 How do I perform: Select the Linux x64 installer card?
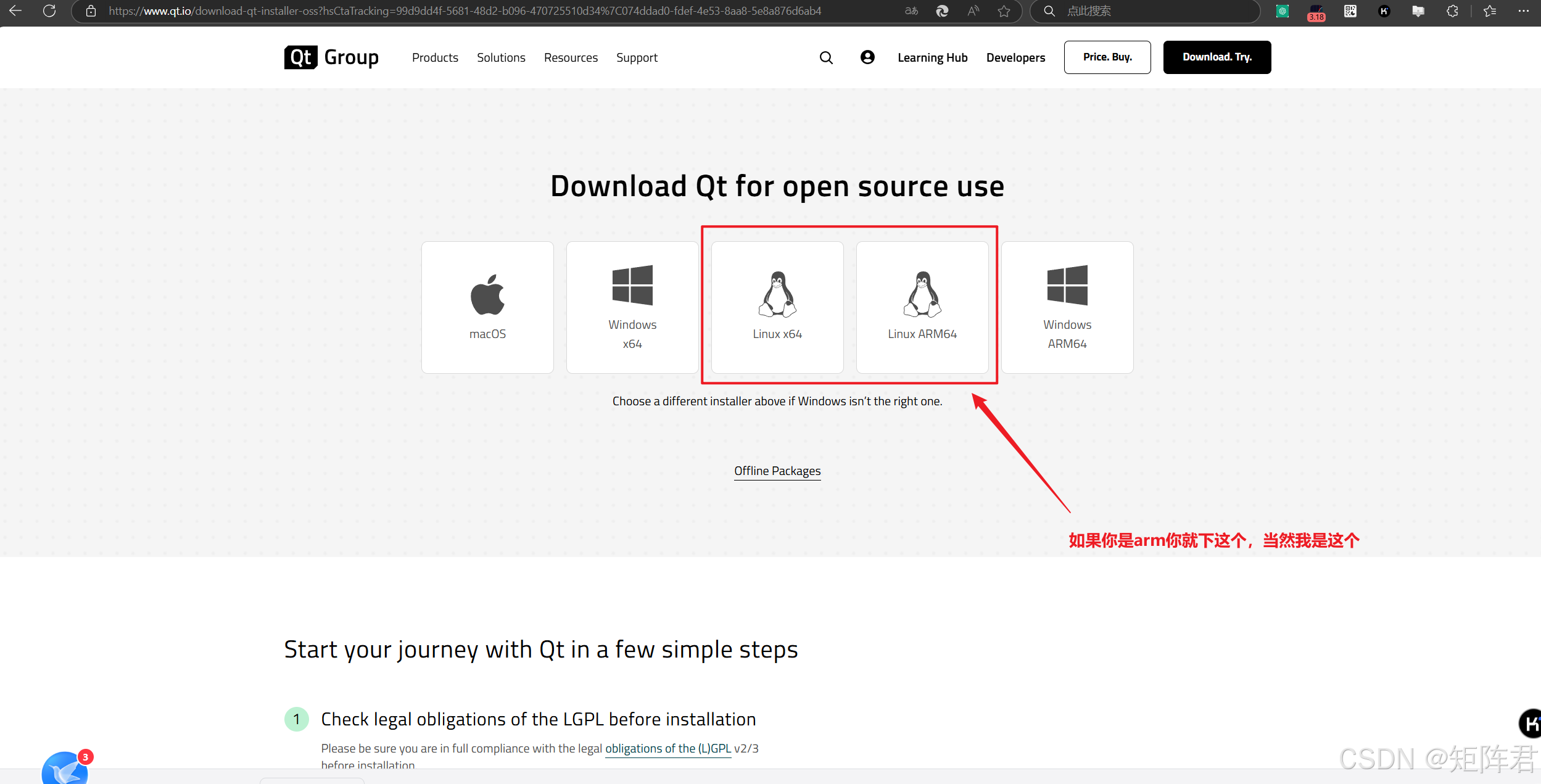pyautogui.click(x=777, y=307)
